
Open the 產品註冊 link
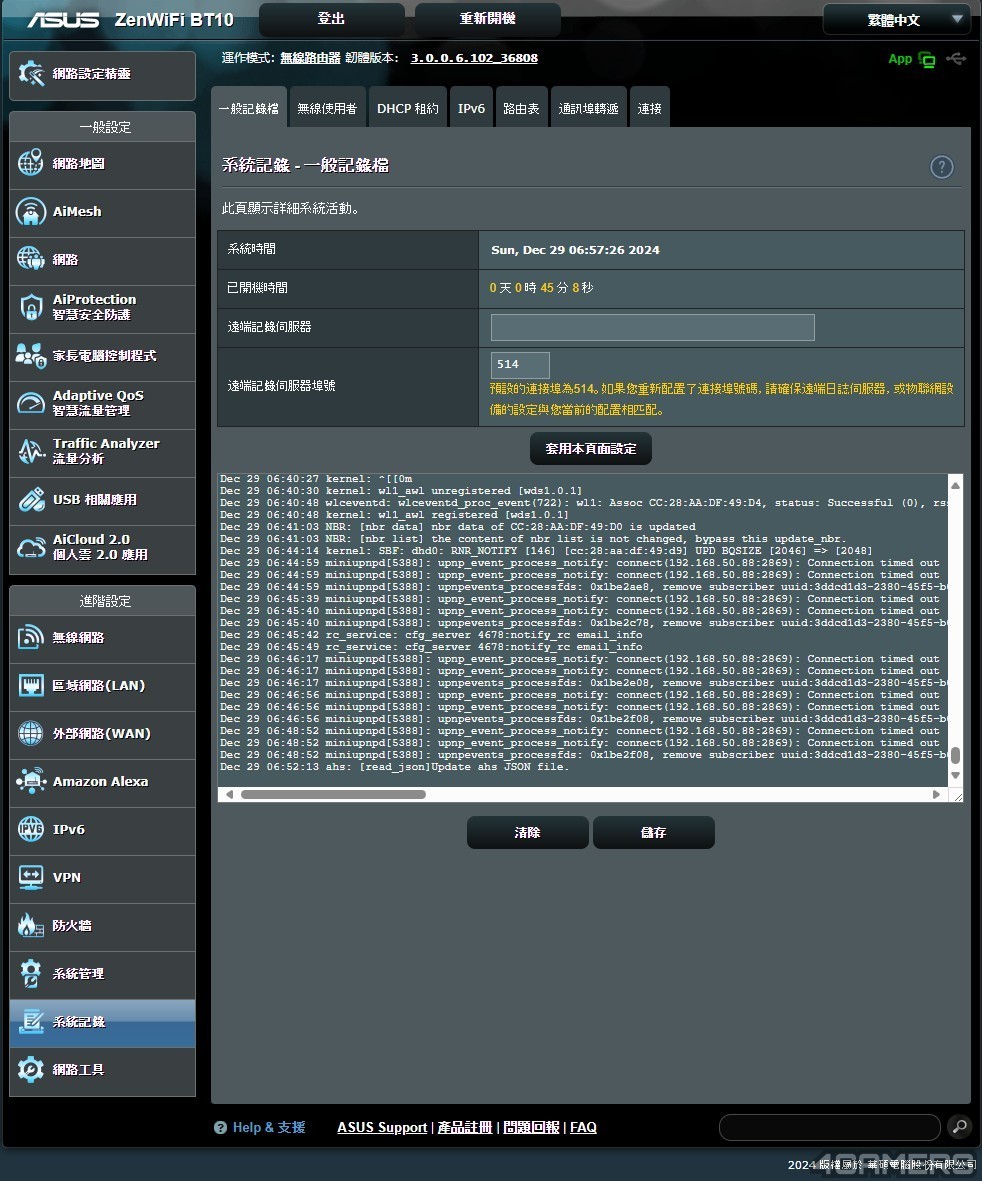point(465,1128)
